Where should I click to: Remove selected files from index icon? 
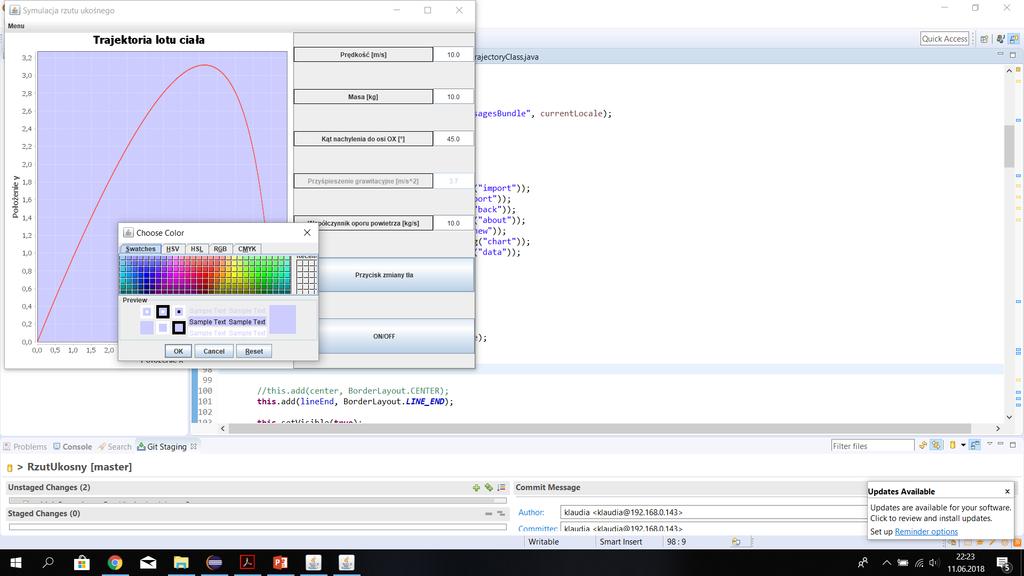point(488,514)
